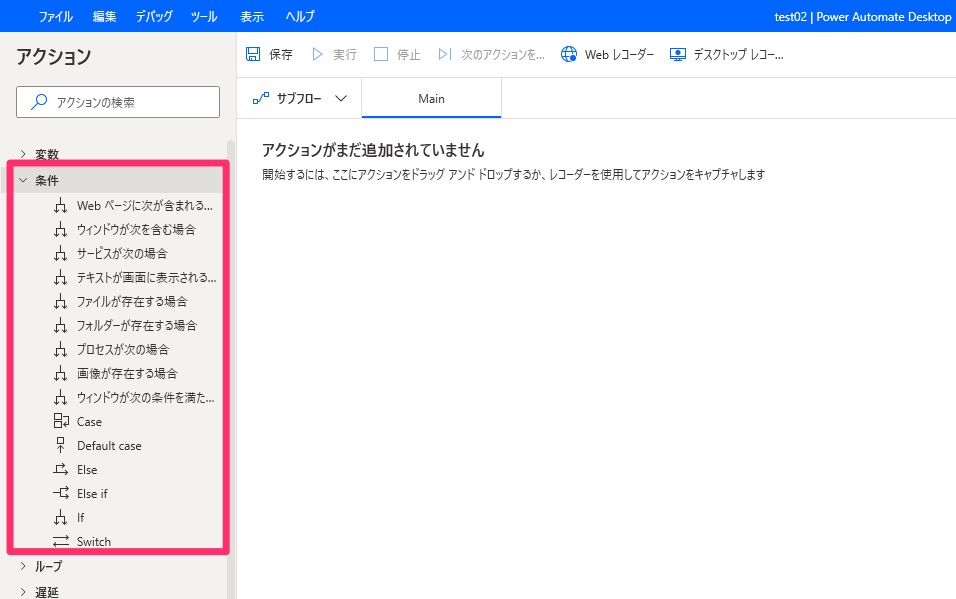Click the subflow diagram icon

[x=261, y=98]
